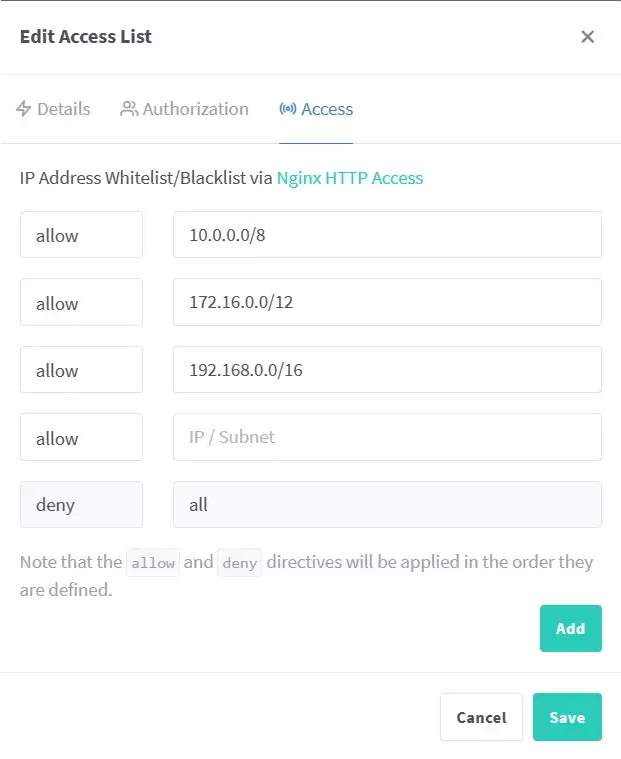This screenshot has height=759, width=621.
Task: Cancel editing the access list
Action: point(481,717)
